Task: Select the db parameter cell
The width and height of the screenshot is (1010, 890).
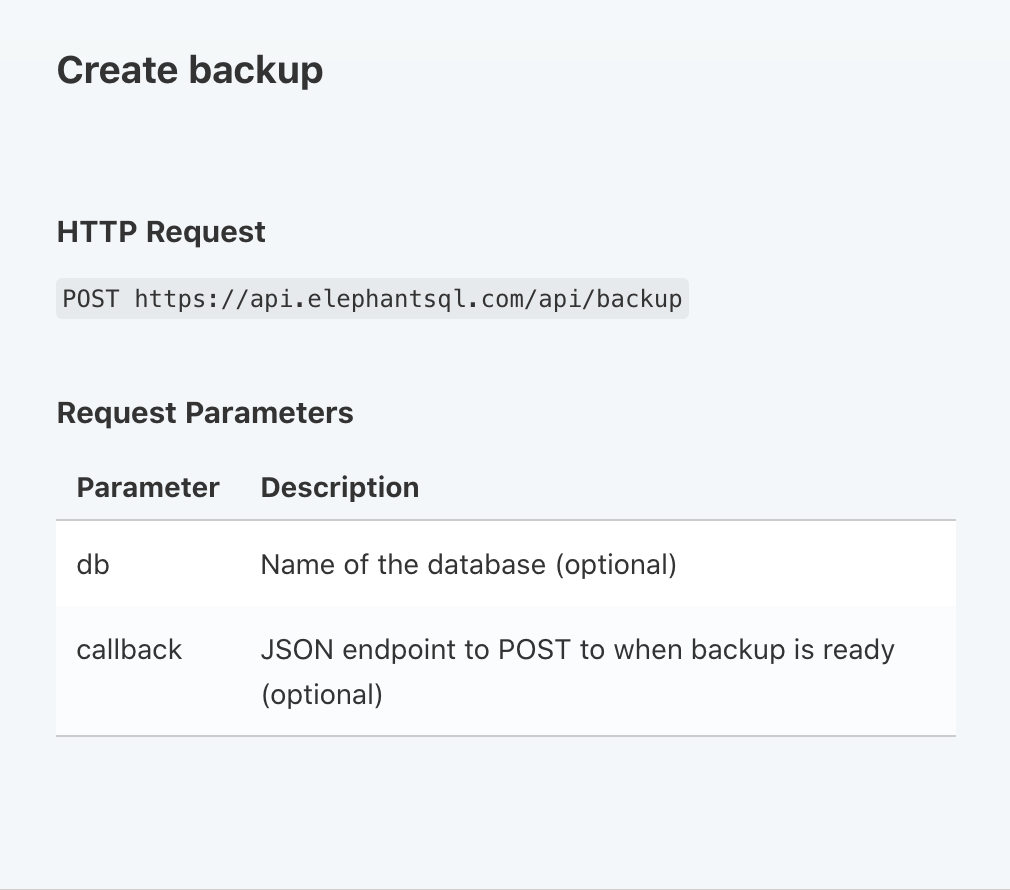Action: coord(93,565)
